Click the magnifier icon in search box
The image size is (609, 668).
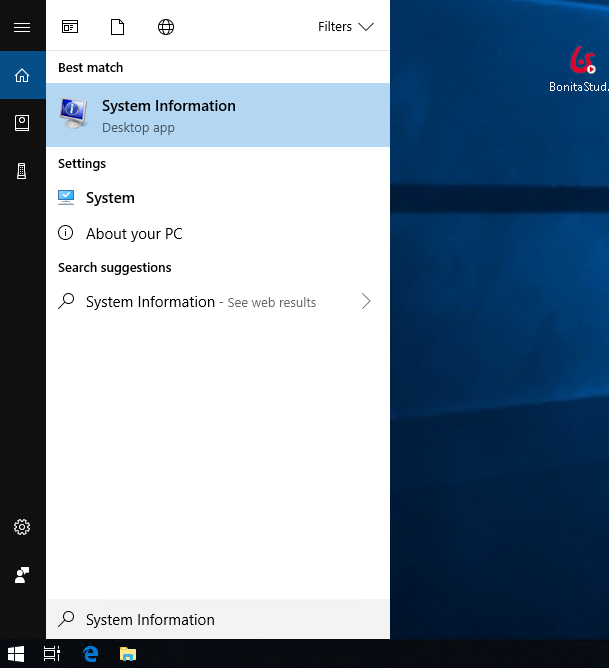tap(66, 619)
